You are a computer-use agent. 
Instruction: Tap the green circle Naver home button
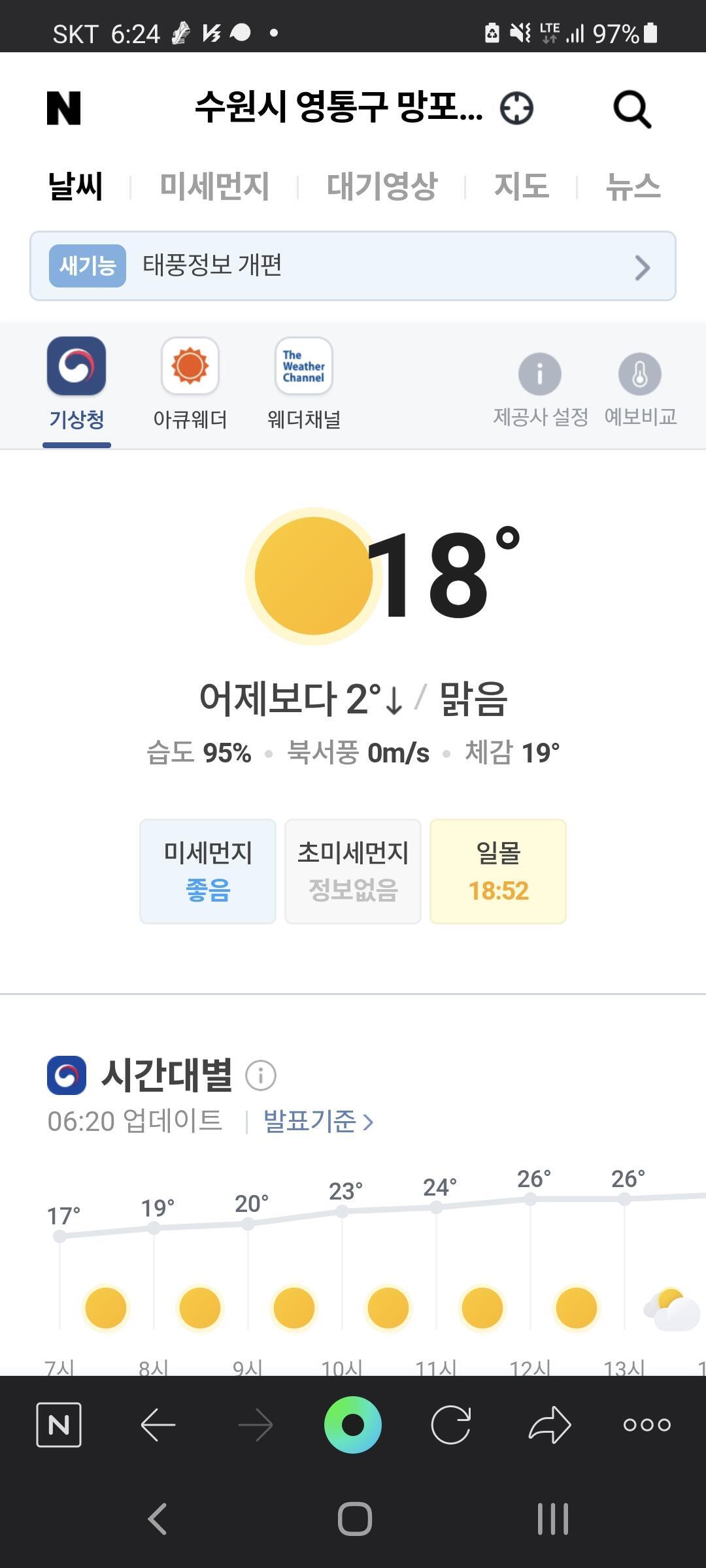[x=353, y=1424]
